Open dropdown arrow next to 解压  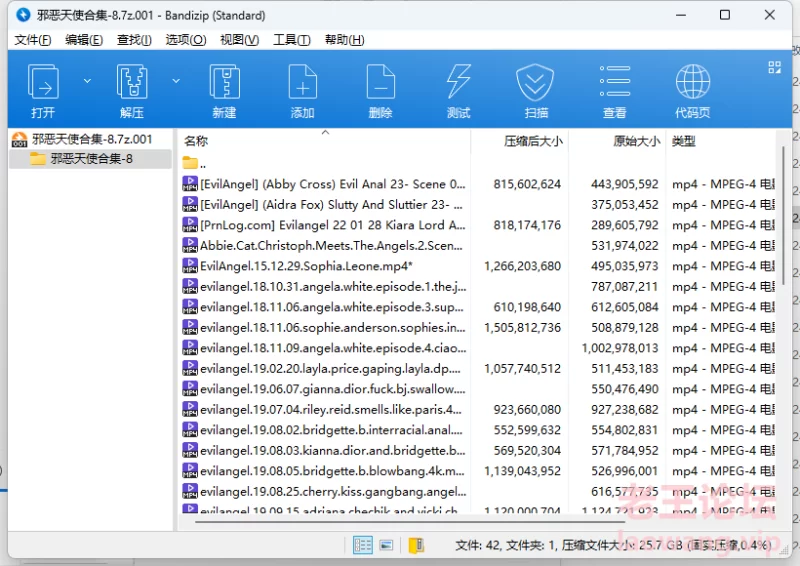click(x=176, y=81)
